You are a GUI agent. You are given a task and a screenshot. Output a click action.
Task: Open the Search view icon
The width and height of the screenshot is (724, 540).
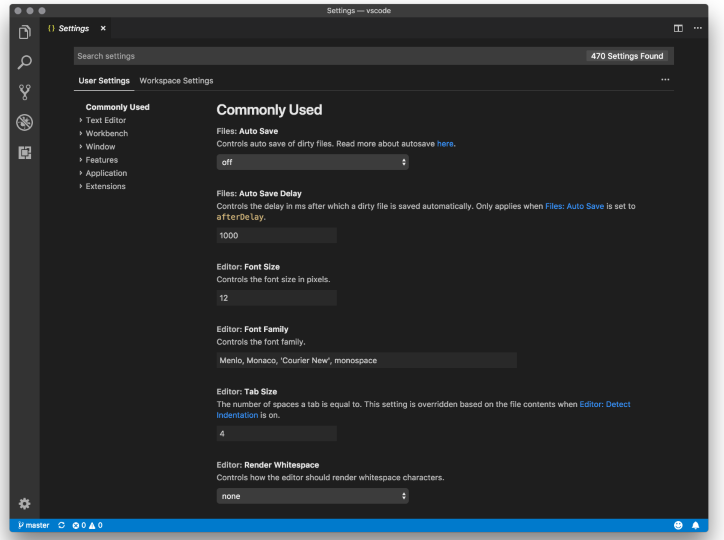(25, 63)
